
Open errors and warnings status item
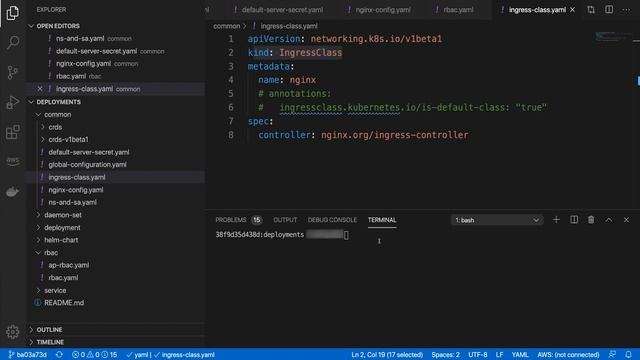coord(94,355)
